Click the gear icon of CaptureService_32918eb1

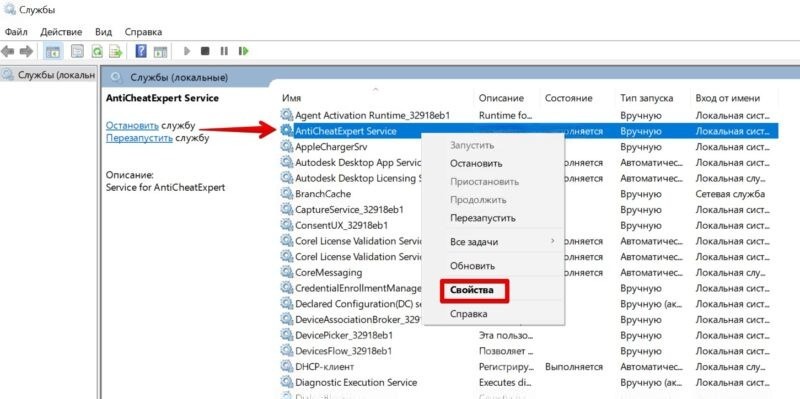pyautogui.click(x=287, y=210)
